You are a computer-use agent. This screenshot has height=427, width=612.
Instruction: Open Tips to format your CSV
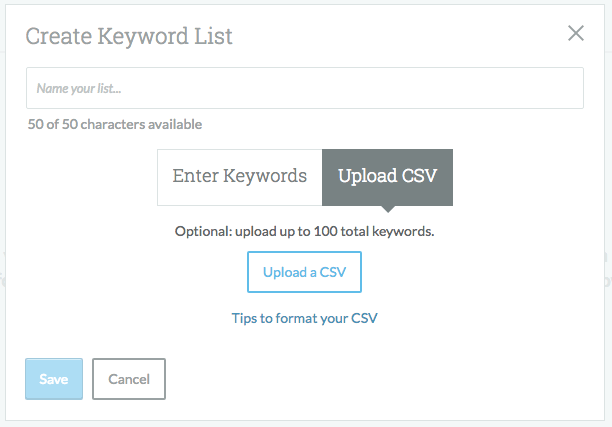click(x=304, y=318)
